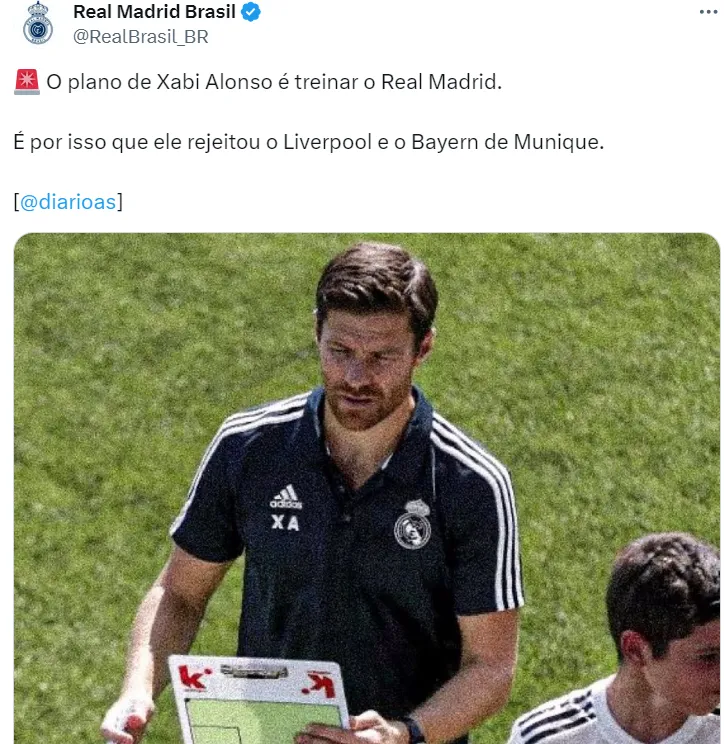Visit the @RealBrasil_BR handle link
Image resolution: width=724 pixels, height=744 pixels.
point(140,37)
